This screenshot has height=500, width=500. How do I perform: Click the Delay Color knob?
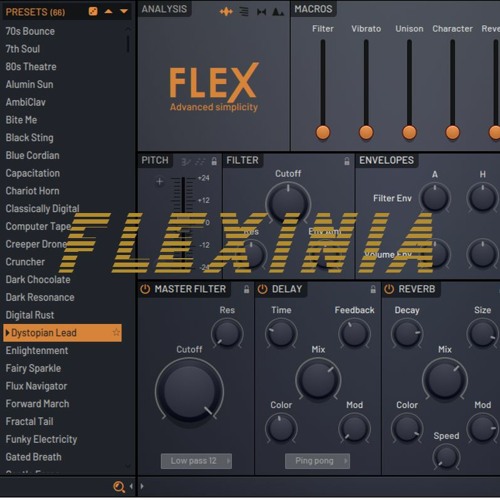coord(281,428)
